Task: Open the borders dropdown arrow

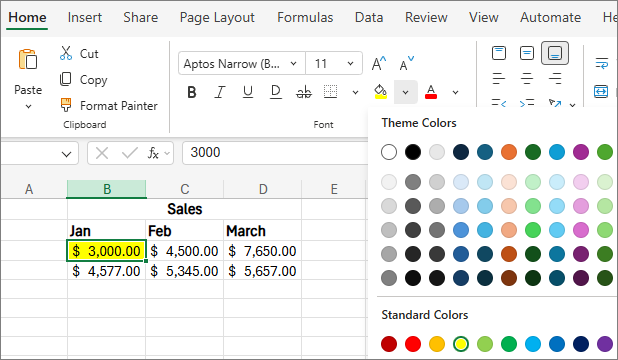Action: coord(355,93)
